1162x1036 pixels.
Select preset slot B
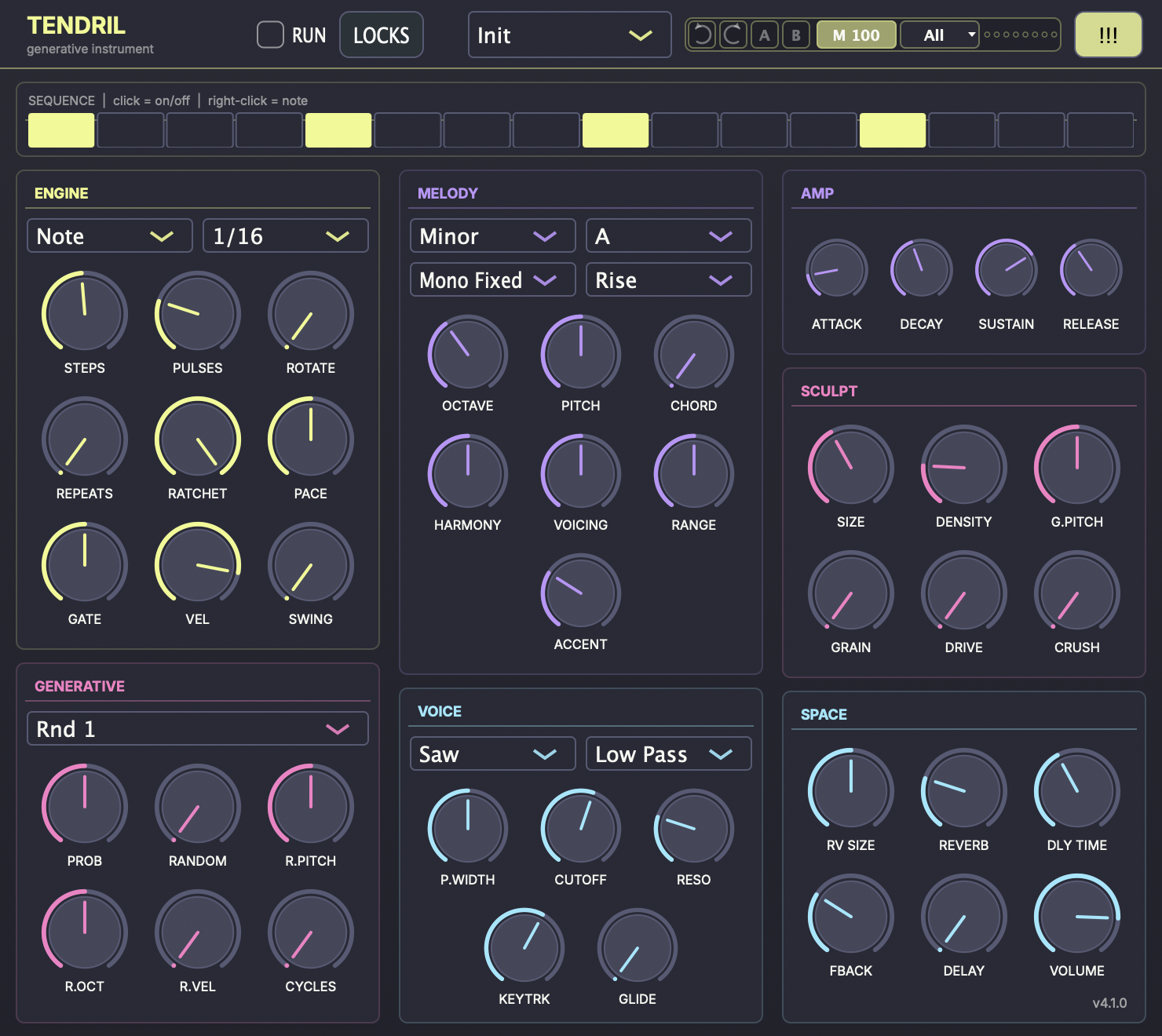tap(796, 35)
